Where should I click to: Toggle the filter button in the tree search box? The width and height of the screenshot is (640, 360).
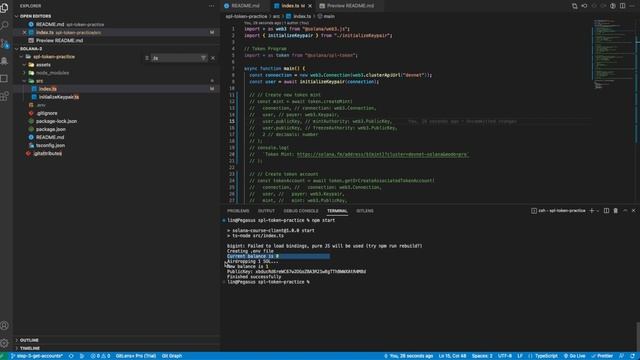click(203, 58)
